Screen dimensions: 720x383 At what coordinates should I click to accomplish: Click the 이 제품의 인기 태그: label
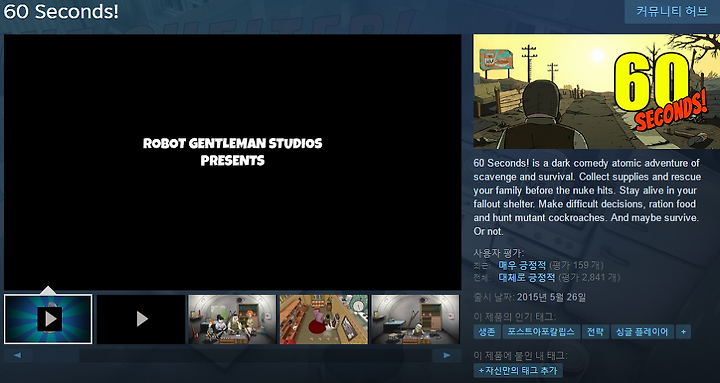click(x=515, y=316)
